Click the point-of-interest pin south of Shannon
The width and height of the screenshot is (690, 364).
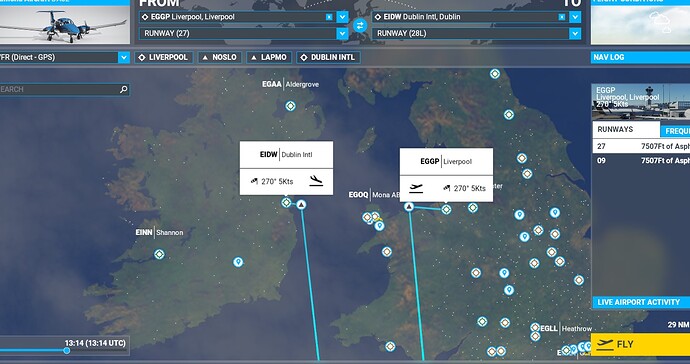coord(238,262)
